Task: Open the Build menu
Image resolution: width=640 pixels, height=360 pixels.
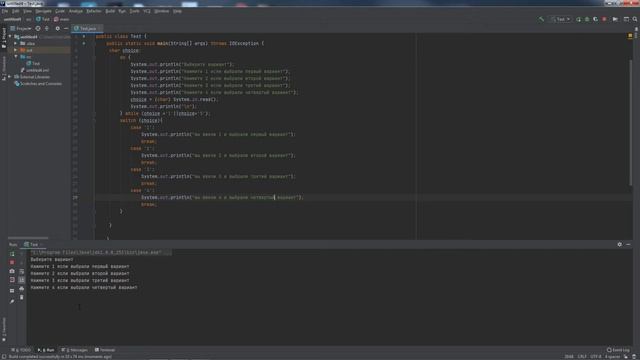Action: click(x=110, y=11)
